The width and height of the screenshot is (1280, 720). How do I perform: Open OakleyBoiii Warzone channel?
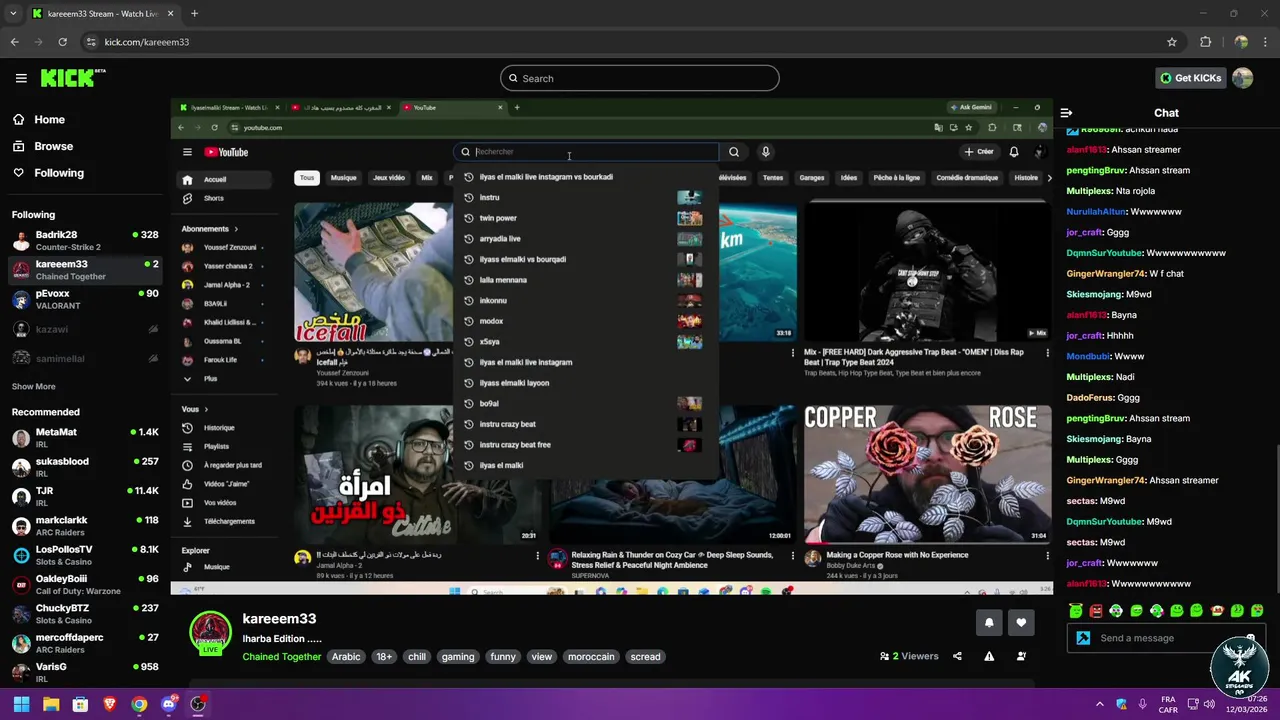click(x=85, y=584)
